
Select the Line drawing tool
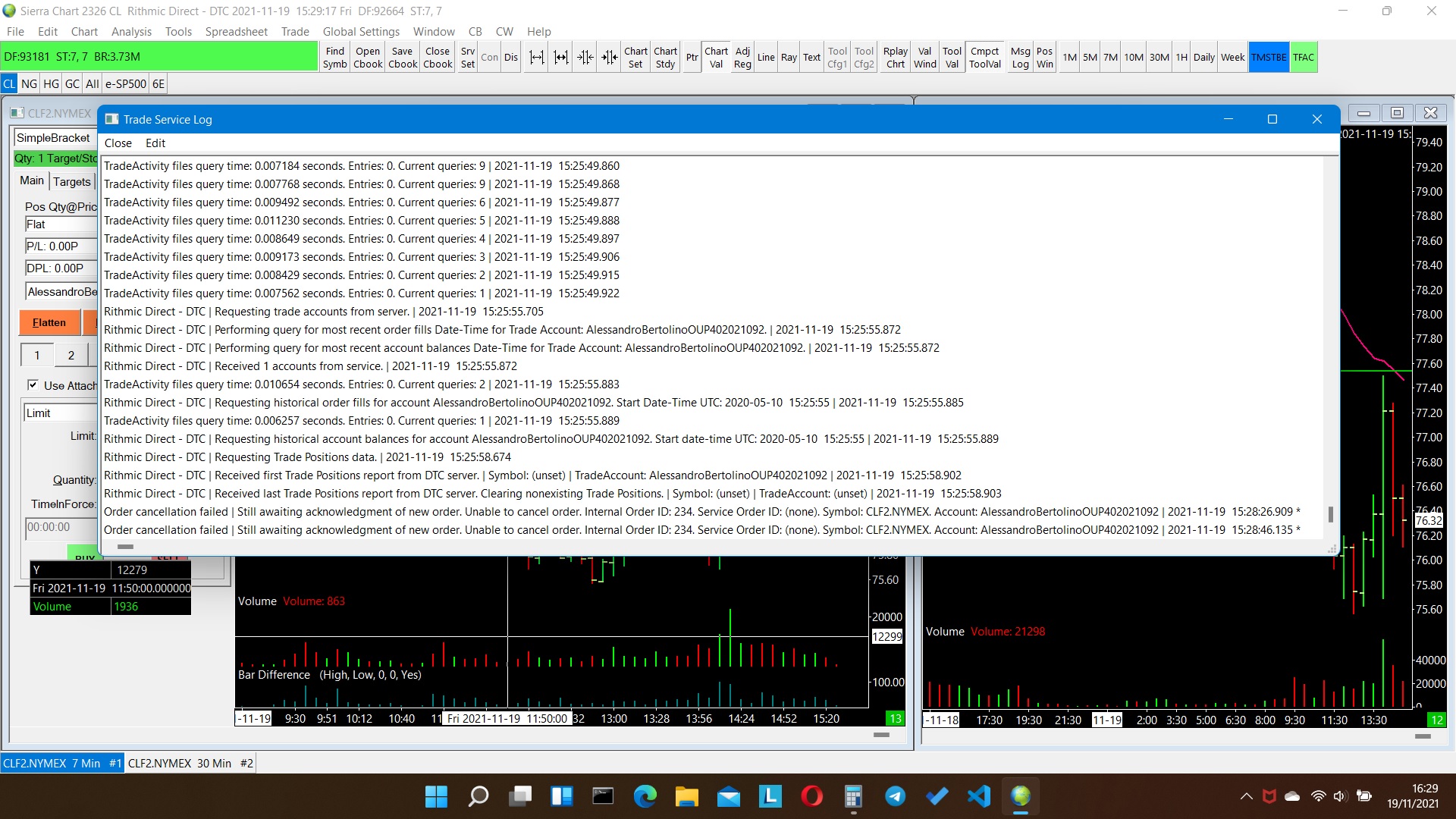click(766, 57)
